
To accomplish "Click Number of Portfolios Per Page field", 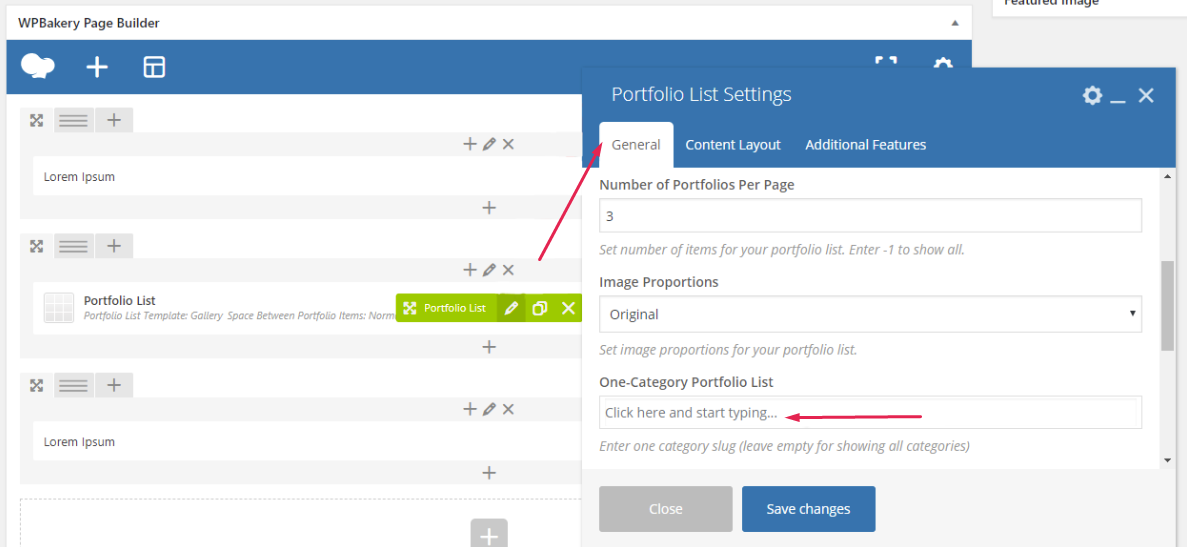I will (870, 216).
